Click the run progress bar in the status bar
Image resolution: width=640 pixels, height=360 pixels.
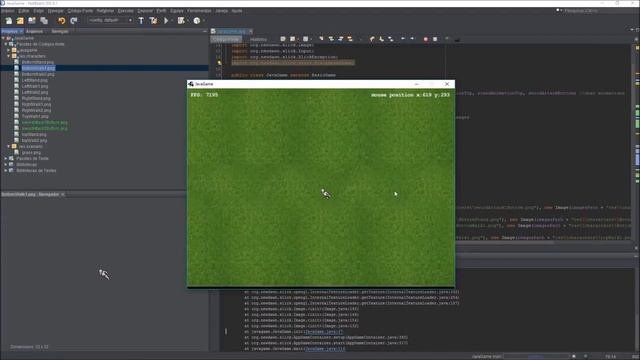pyautogui.click(x=536, y=356)
